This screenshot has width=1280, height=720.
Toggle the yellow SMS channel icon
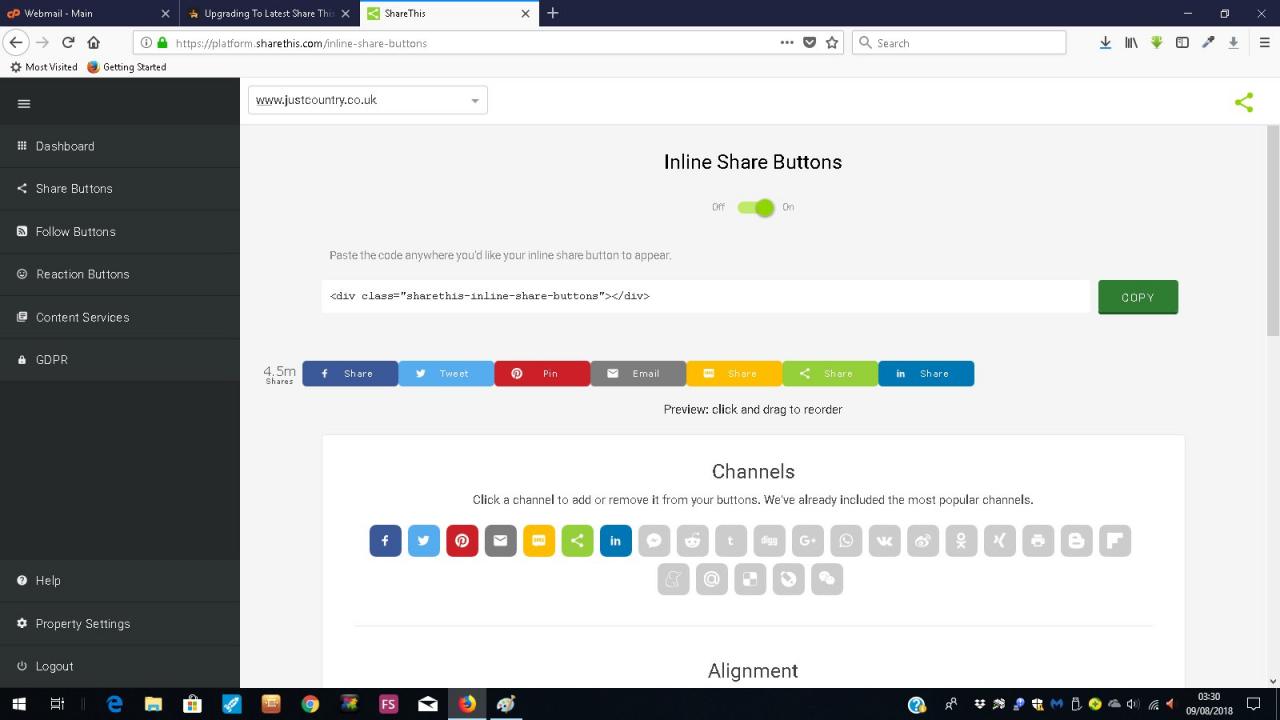pos(539,541)
